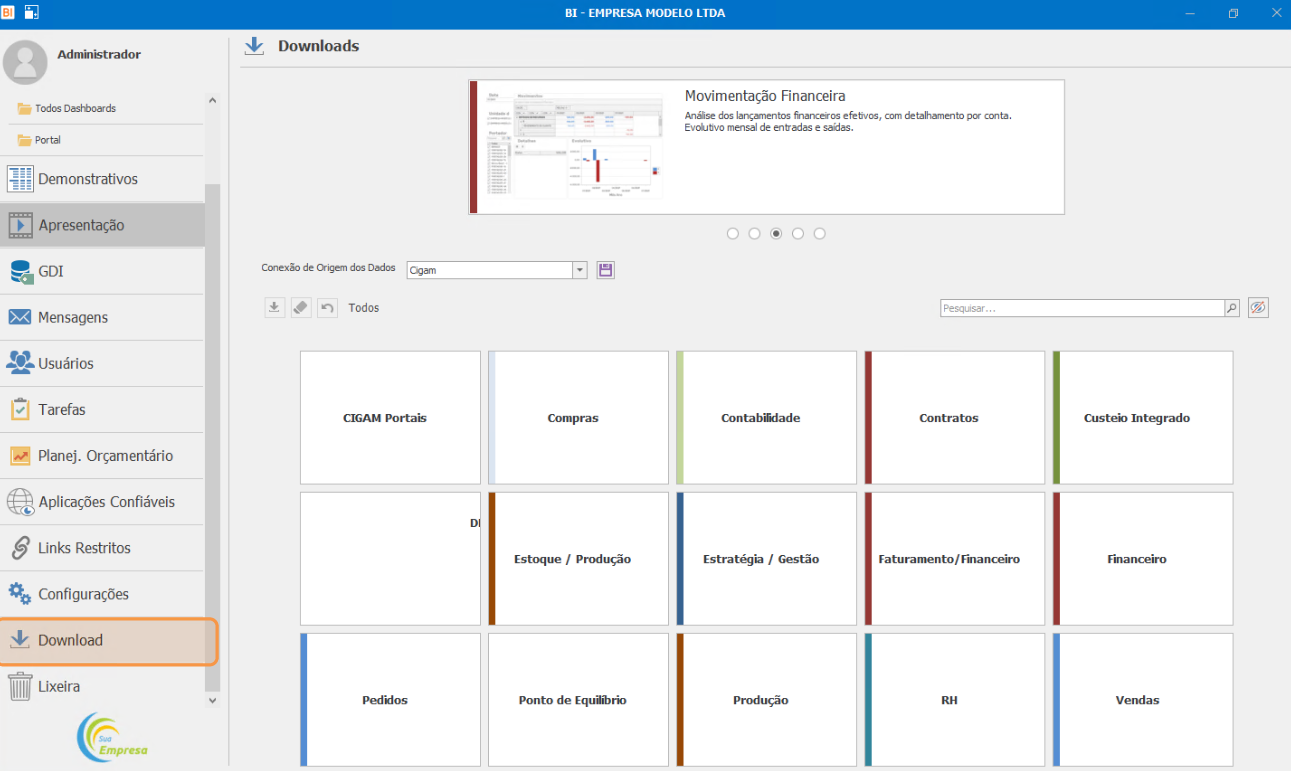Select Download in the sidebar
The image size is (1291, 771).
pos(108,641)
